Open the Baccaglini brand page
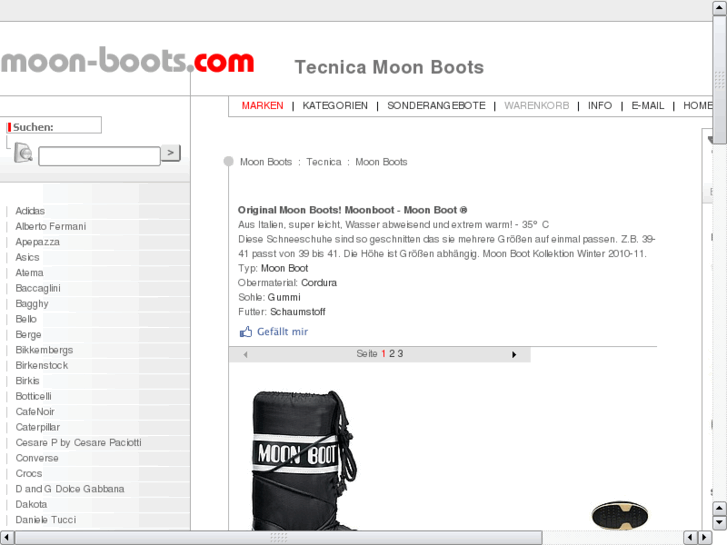This screenshot has height=545, width=727. 38,288
